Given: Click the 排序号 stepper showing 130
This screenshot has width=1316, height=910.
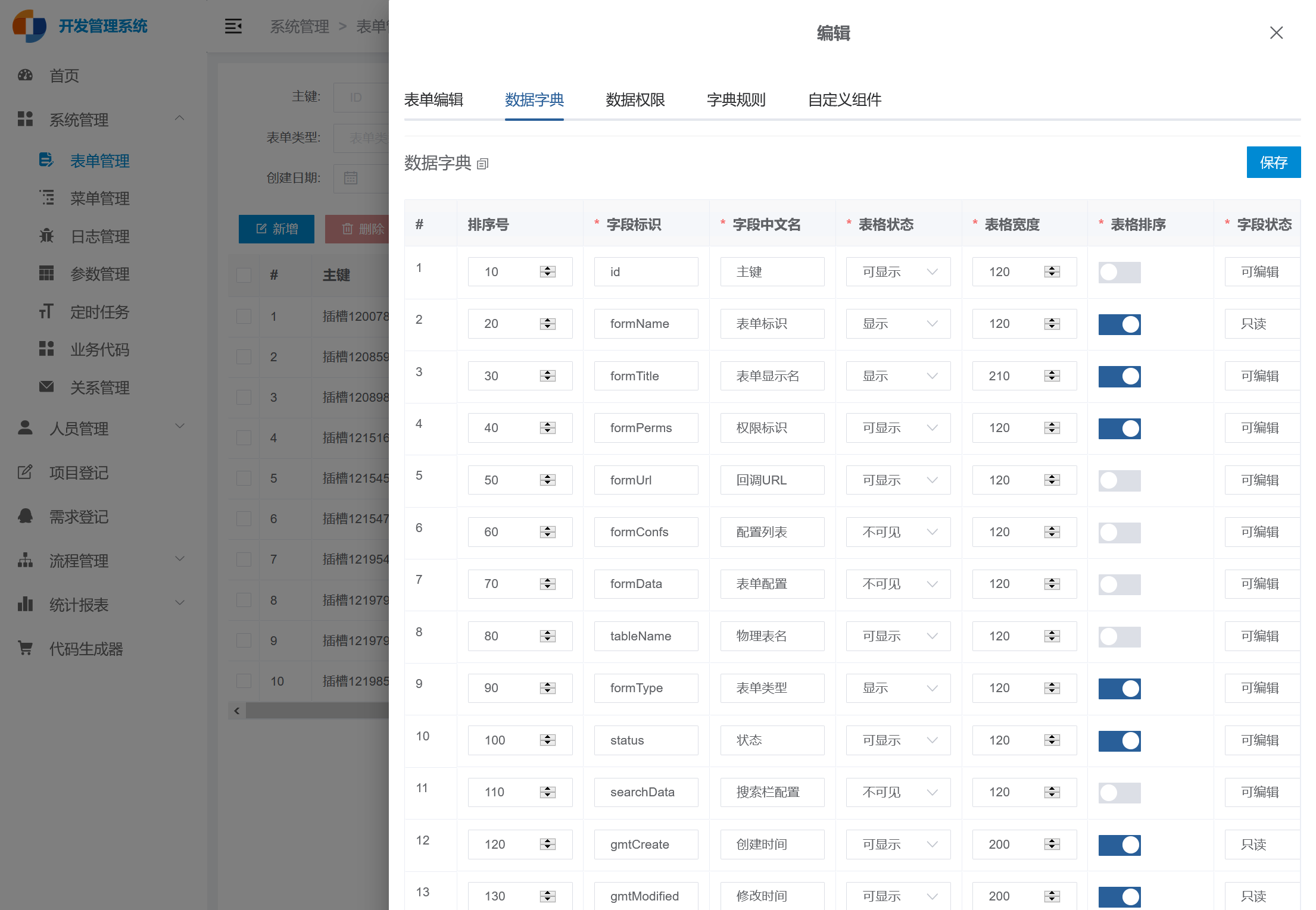Looking at the screenshot, I should pos(547,896).
